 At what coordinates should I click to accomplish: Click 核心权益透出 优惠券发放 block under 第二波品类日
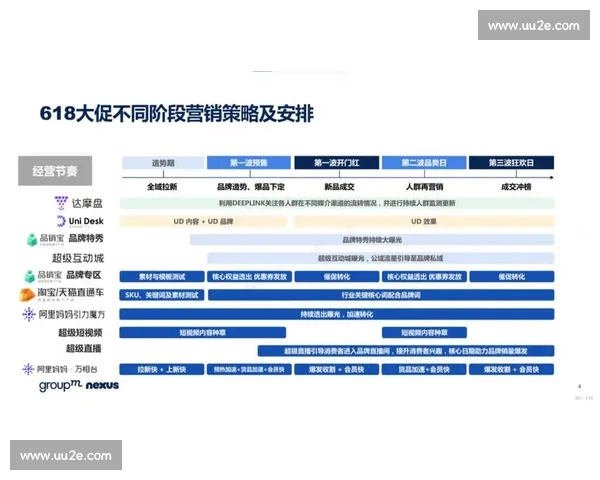[424, 277]
